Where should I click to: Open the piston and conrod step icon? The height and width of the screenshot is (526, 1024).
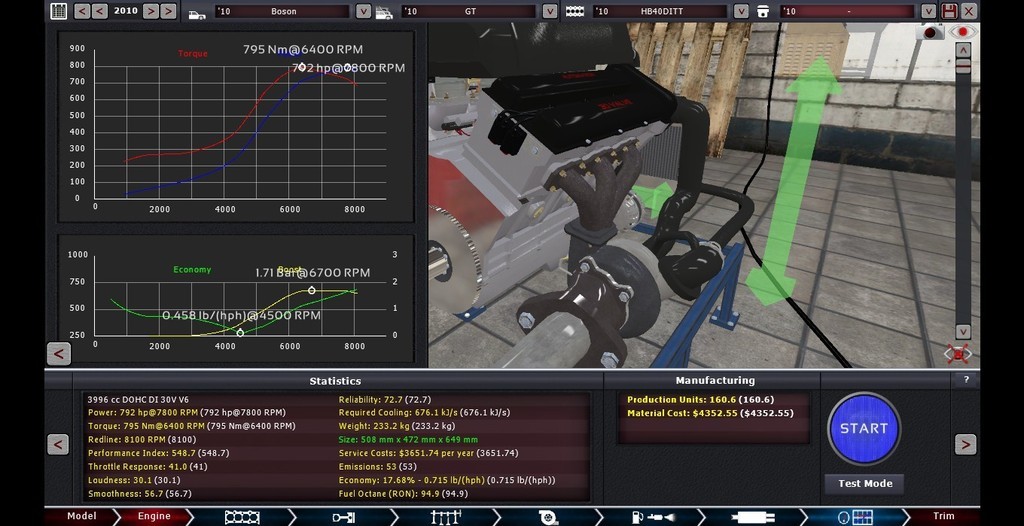[x=343, y=517]
